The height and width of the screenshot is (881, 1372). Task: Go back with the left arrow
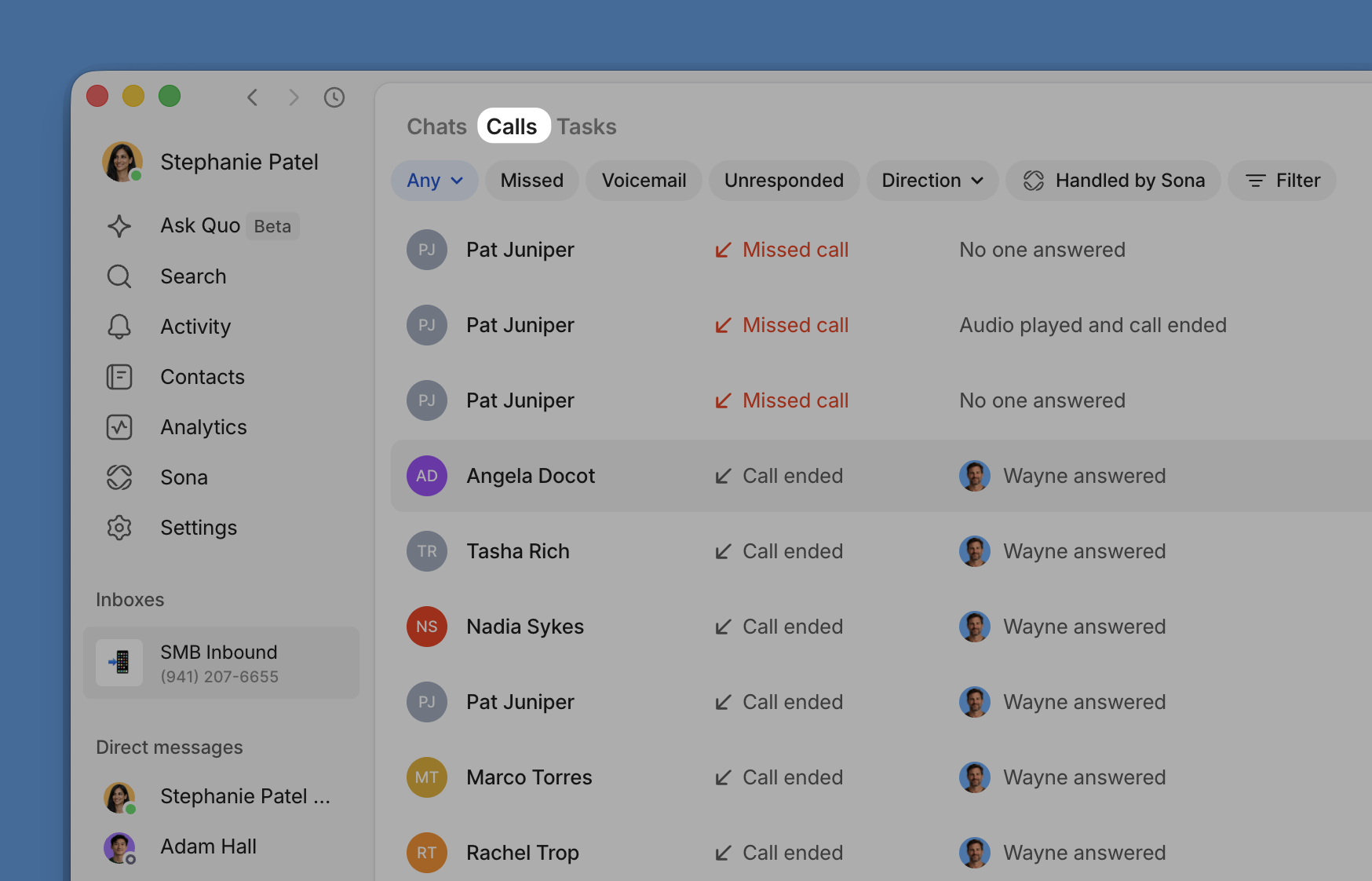click(253, 97)
